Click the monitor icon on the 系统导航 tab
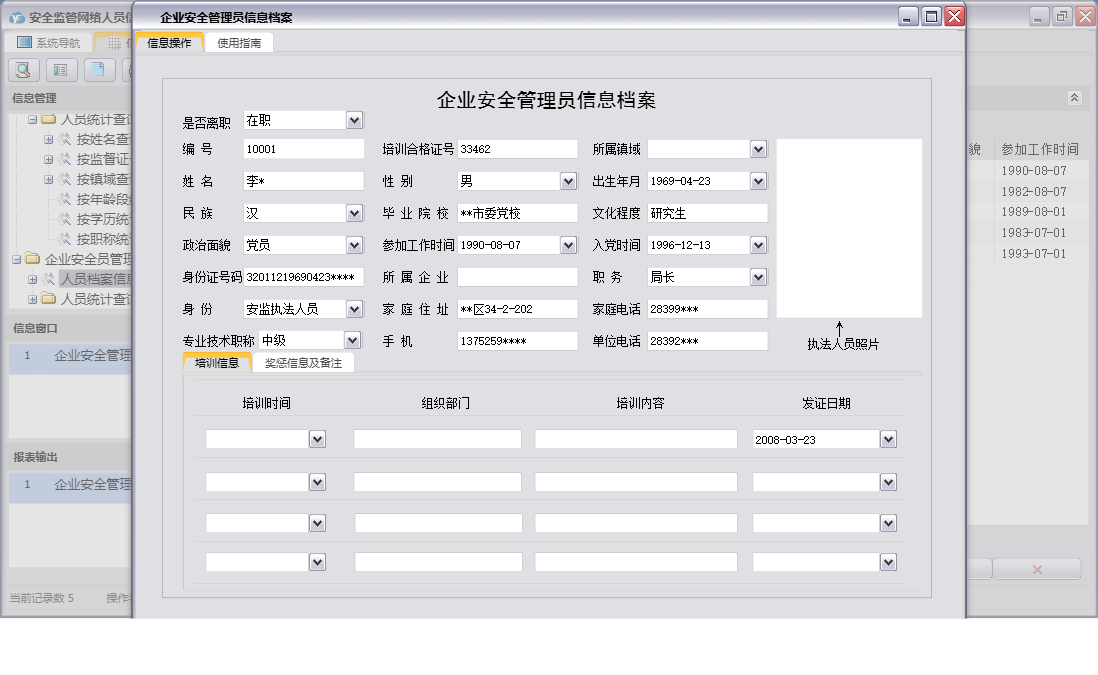This screenshot has height=675, width=1098. pyautogui.click(x=24, y=41)
